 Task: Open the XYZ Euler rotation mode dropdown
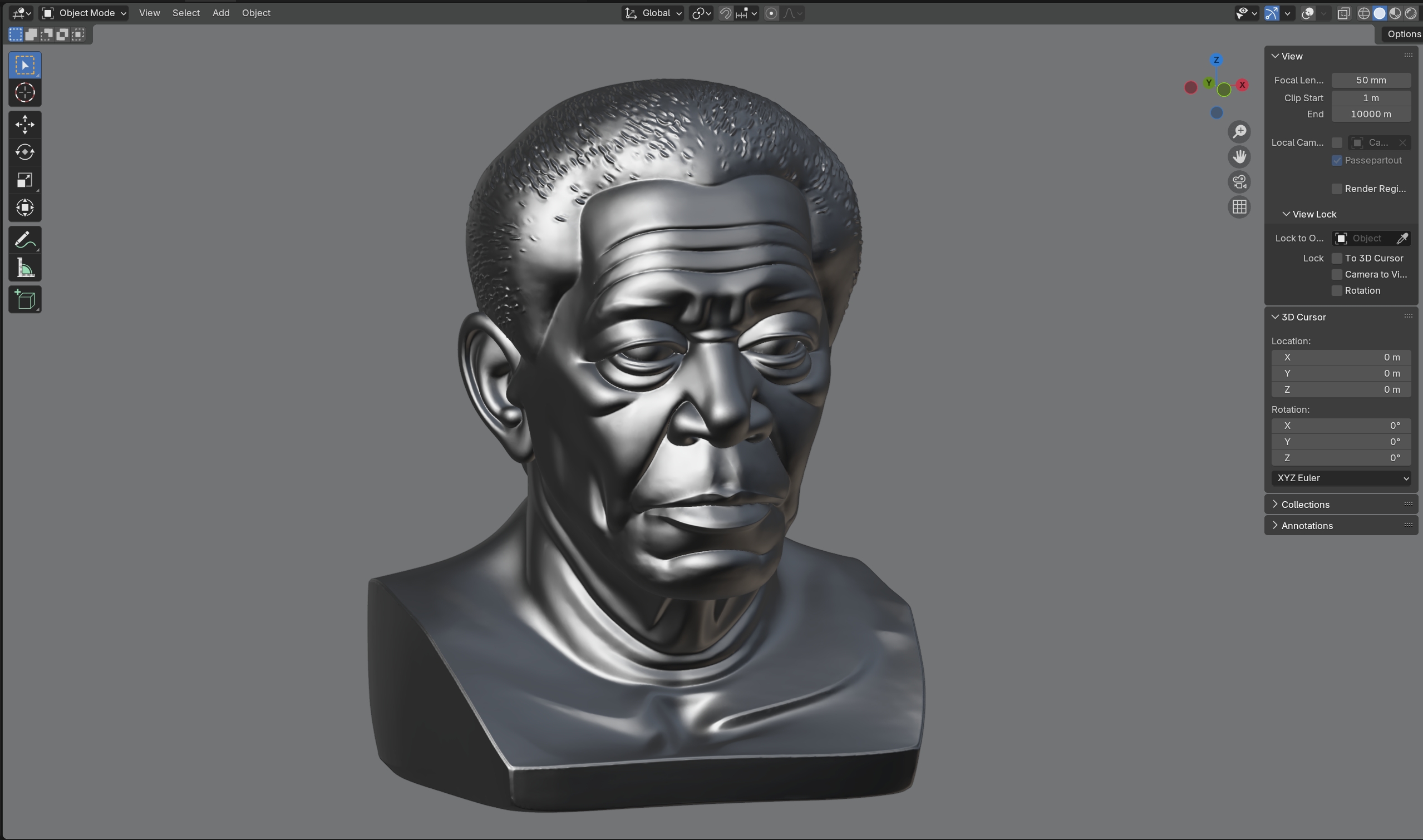pos(1340,478)
